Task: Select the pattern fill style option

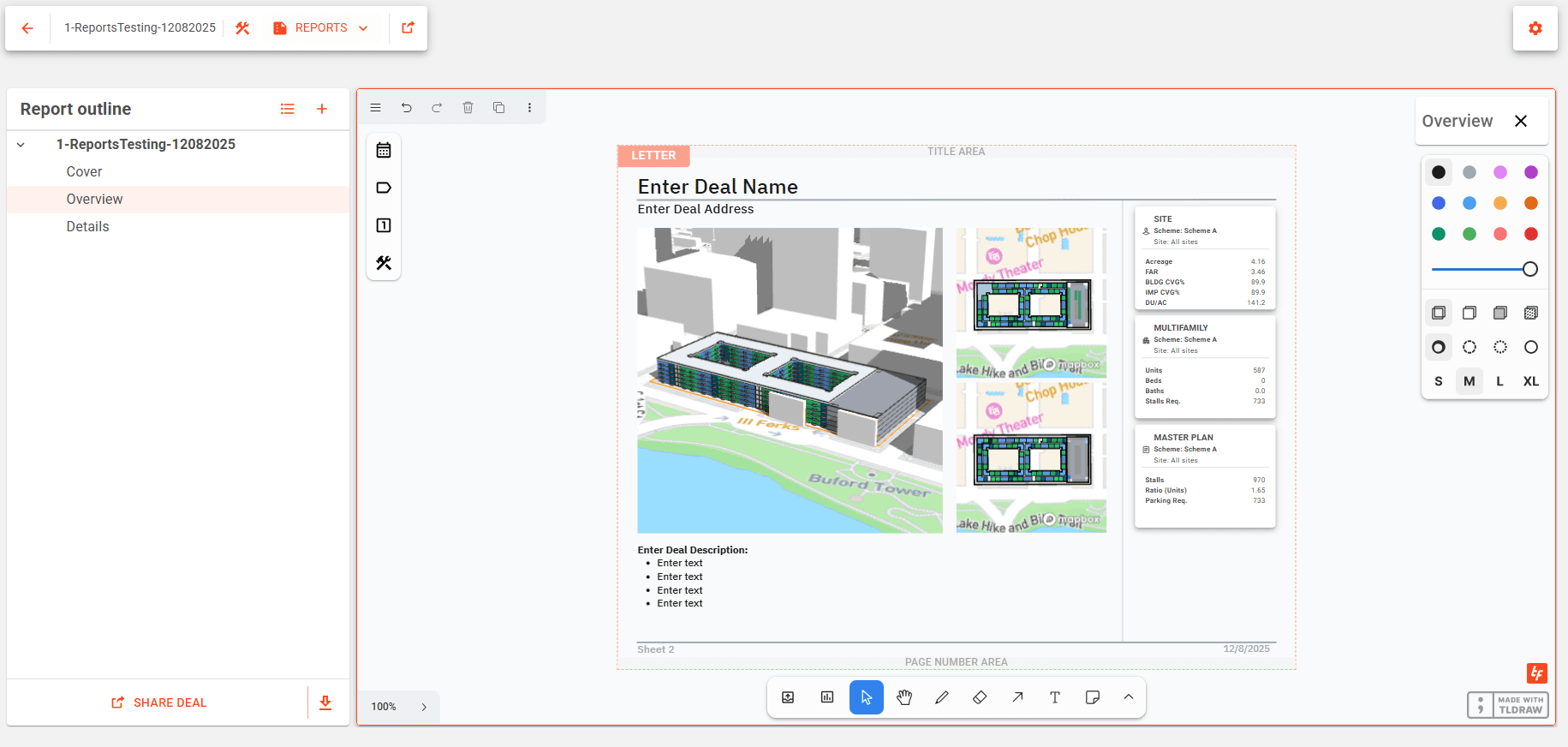Action: (1531, 313)
